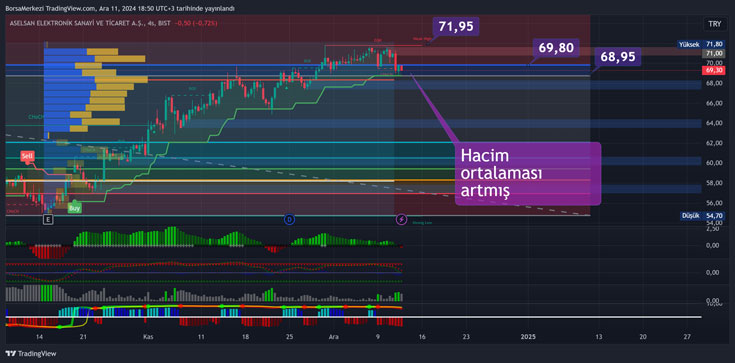Viewport: 735px width, 363px height.
Task: Click the 69,80 price callout
Action: click(556, 47)
